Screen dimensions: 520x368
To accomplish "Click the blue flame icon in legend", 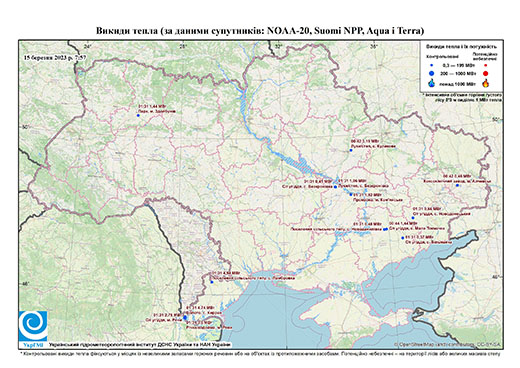I will [432, 83].
